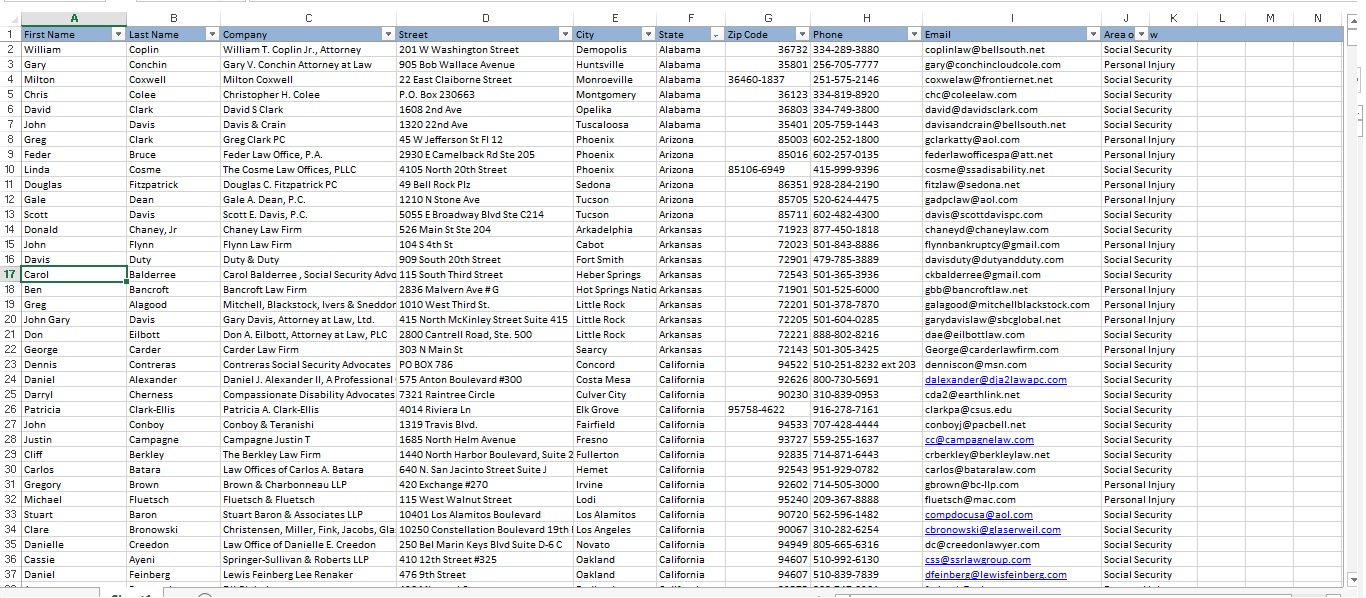Open the sorted State filter button

[714, 35]
